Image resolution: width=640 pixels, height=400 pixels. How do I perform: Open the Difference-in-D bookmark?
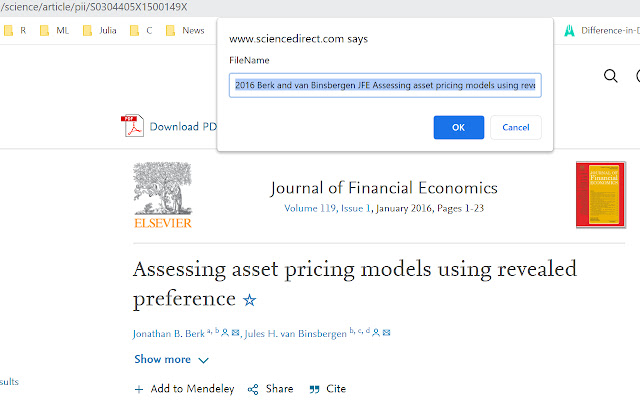(x=602, y=31)
